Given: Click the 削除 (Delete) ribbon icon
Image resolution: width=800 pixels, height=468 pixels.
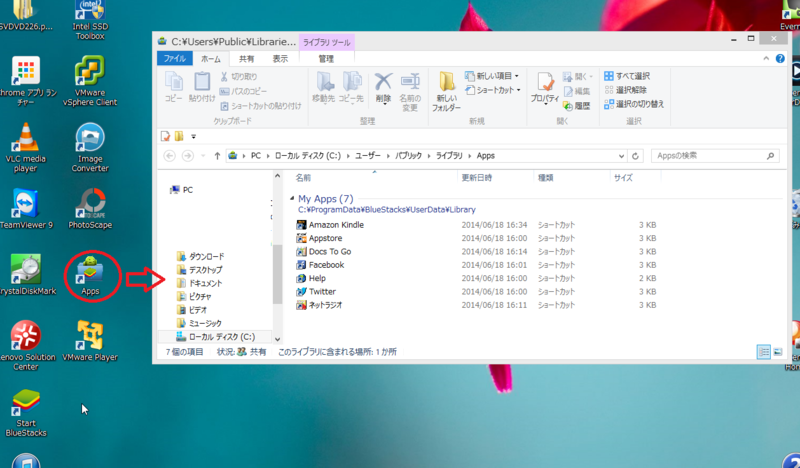Looking at the screenshot, I should (383, 88).
